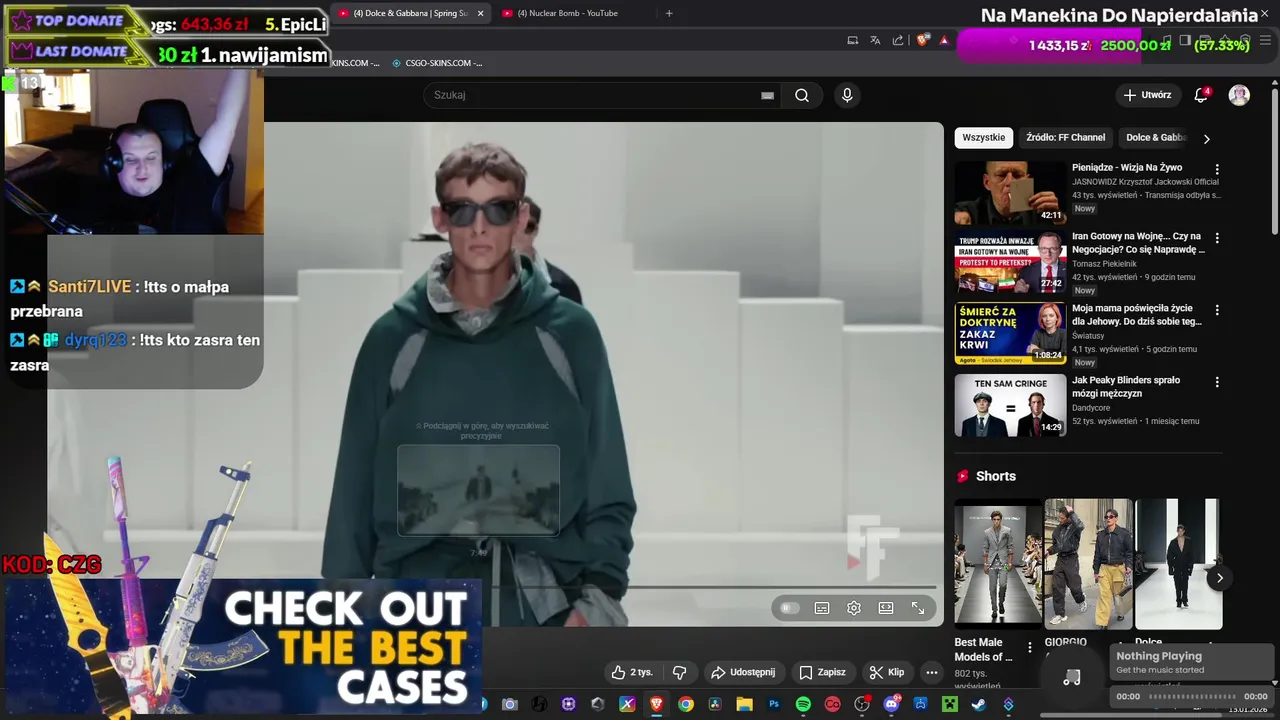Image resolution: width=1280 pixels, height=720 pixels.
Task: Click the YouTube search magnifier button
Action: click(802, 95)
